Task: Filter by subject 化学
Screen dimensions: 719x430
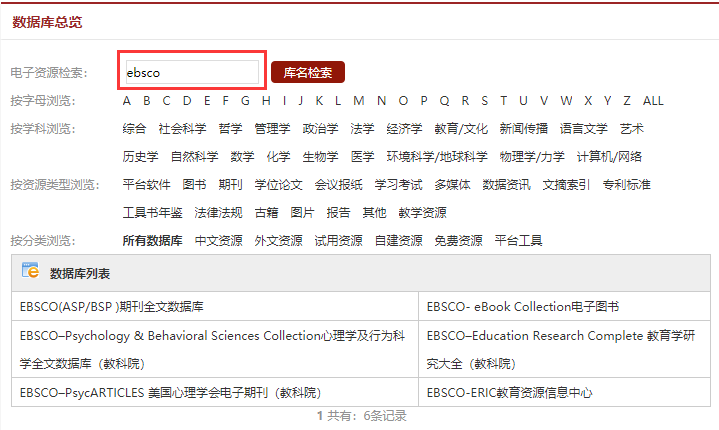Action: pos(278,157)
